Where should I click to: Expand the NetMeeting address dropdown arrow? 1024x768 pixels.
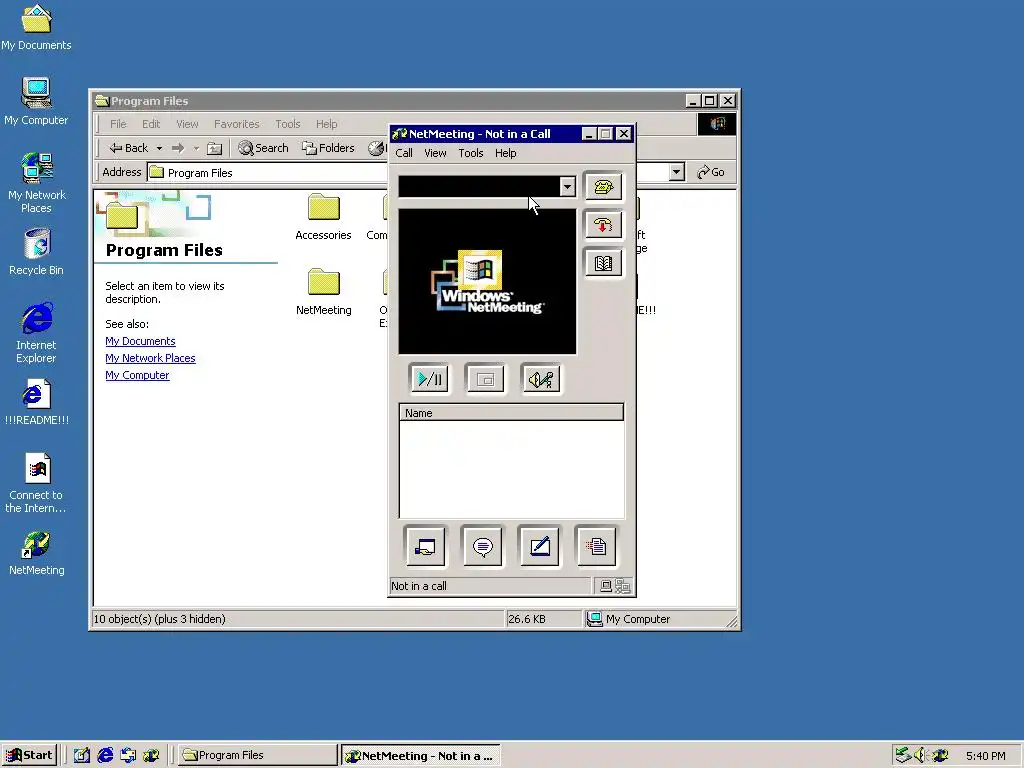[x=568, y=187]
